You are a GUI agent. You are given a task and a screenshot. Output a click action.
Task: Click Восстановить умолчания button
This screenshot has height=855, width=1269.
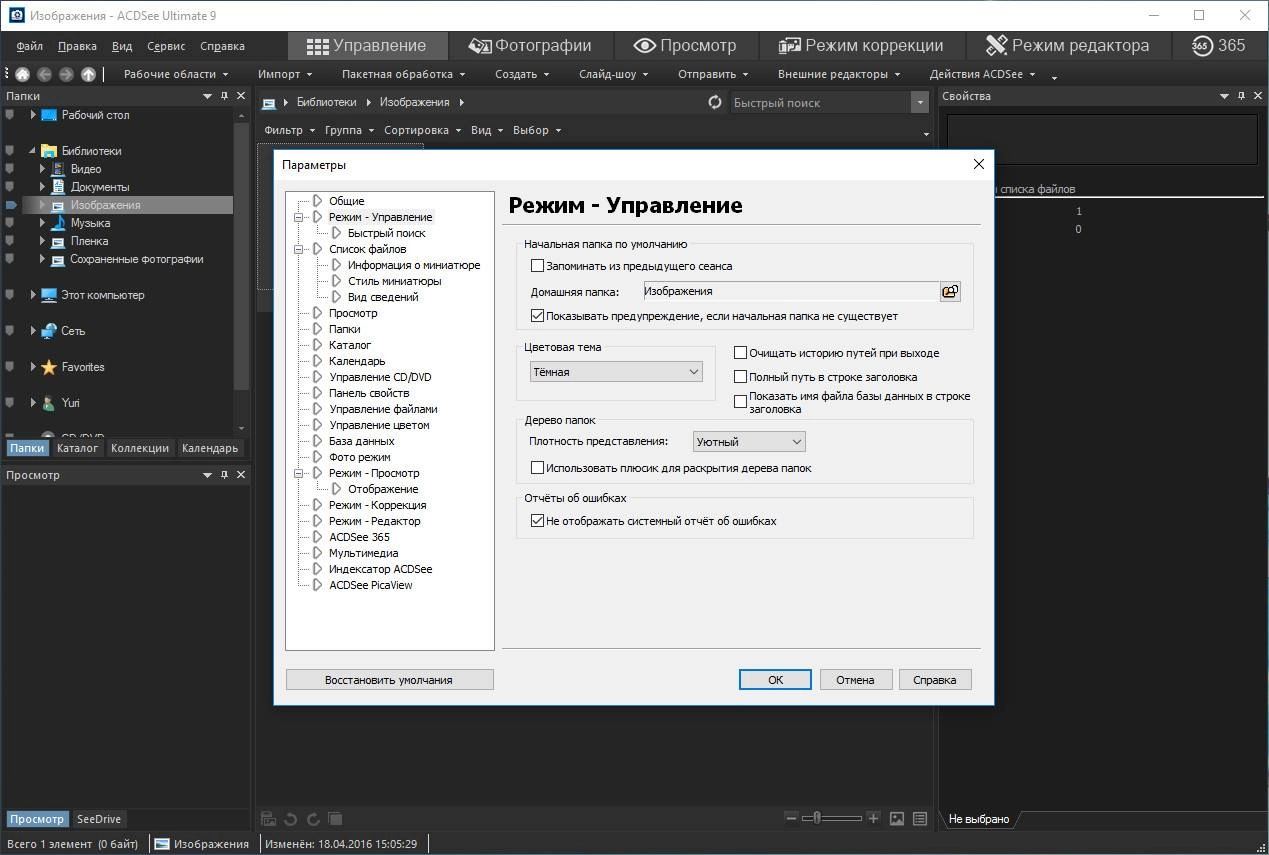tap(389, 680)
